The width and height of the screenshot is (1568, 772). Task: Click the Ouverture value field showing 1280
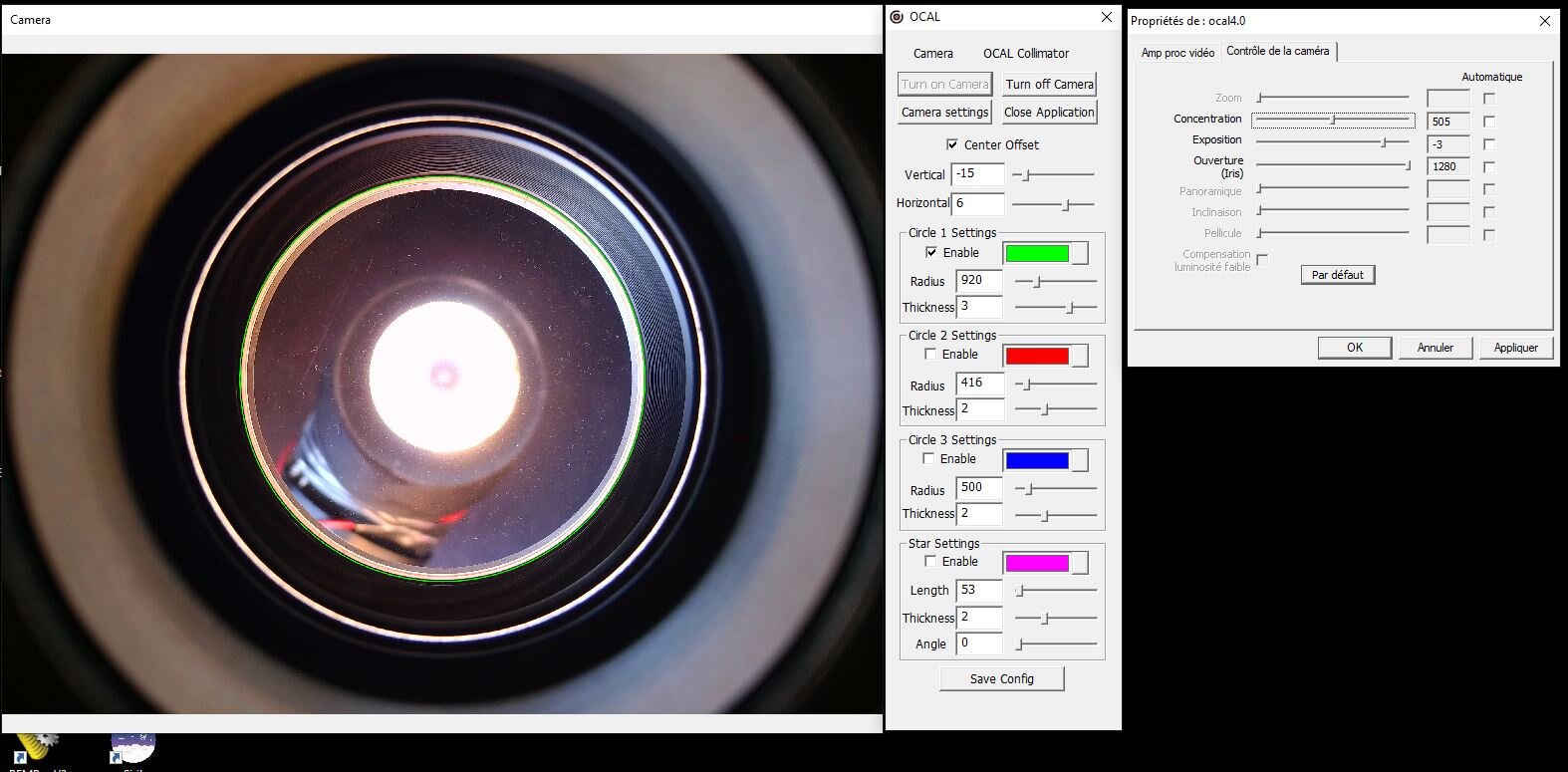[1448, 167]
